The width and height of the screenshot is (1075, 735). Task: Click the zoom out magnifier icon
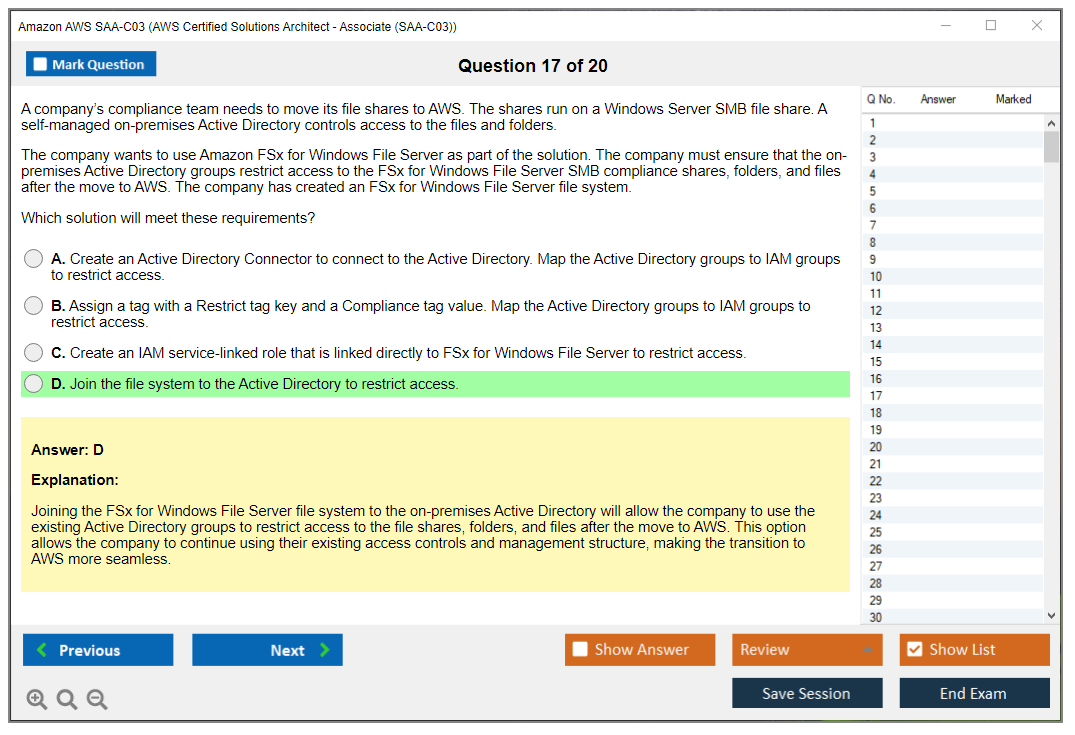click(97, 700)
